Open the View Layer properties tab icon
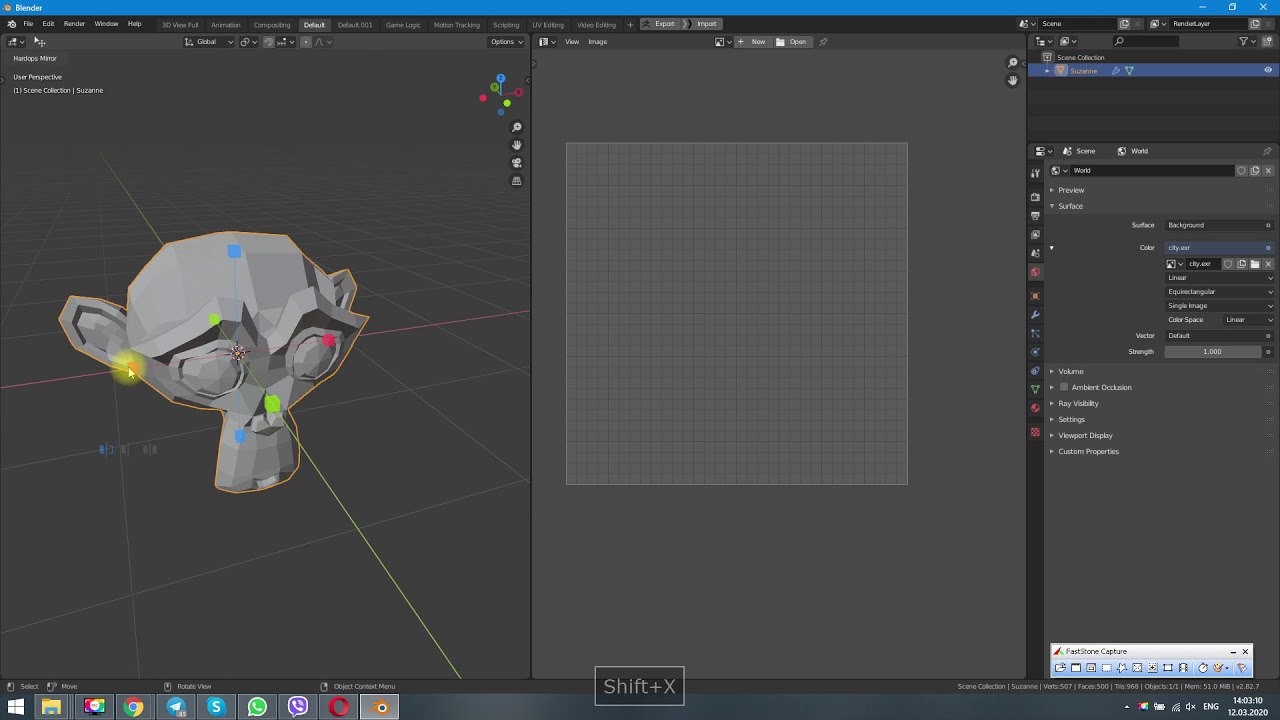The width and height of the screenshot is (1280, 720). (x=1035, y=235)
